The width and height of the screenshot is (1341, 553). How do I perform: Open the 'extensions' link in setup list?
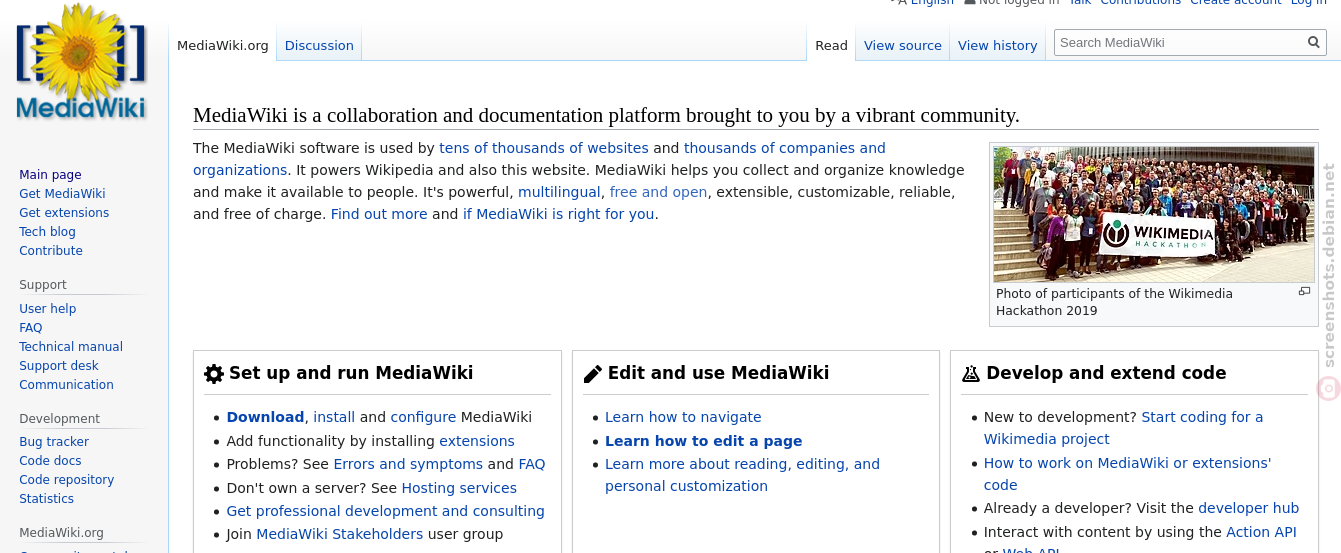[x=477, y=441]
